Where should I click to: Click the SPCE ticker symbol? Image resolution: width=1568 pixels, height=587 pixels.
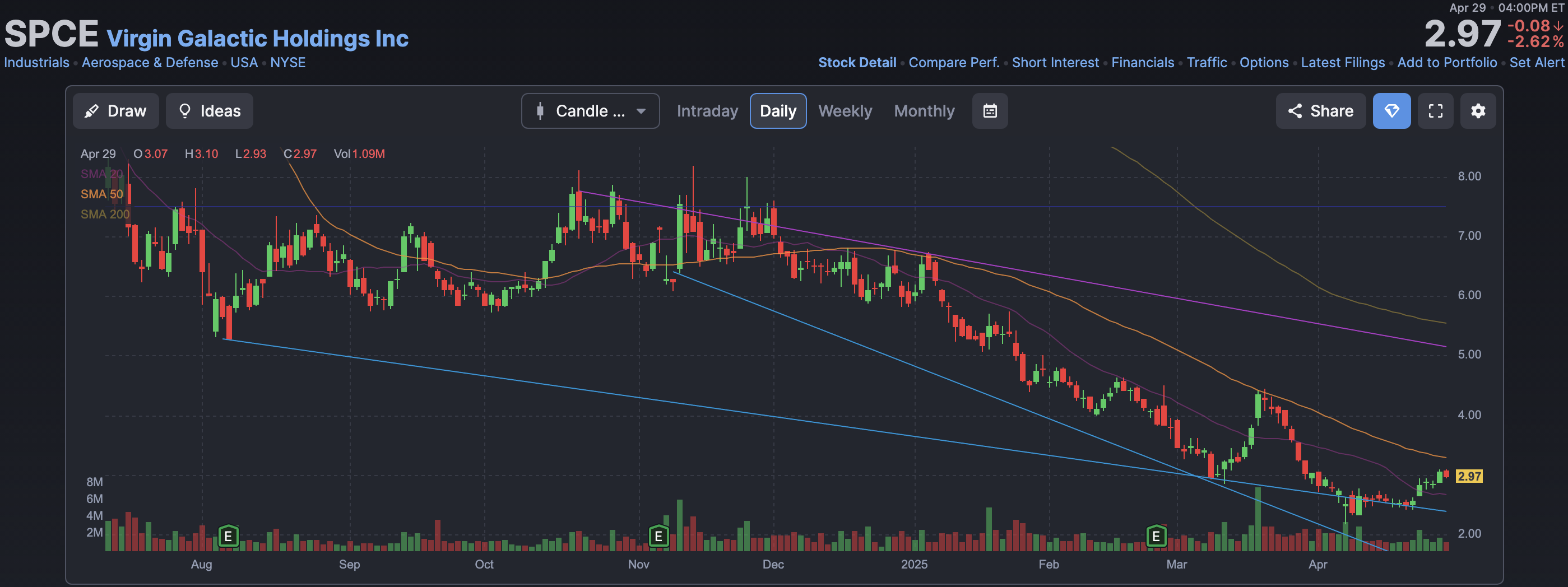pos(51,34)
